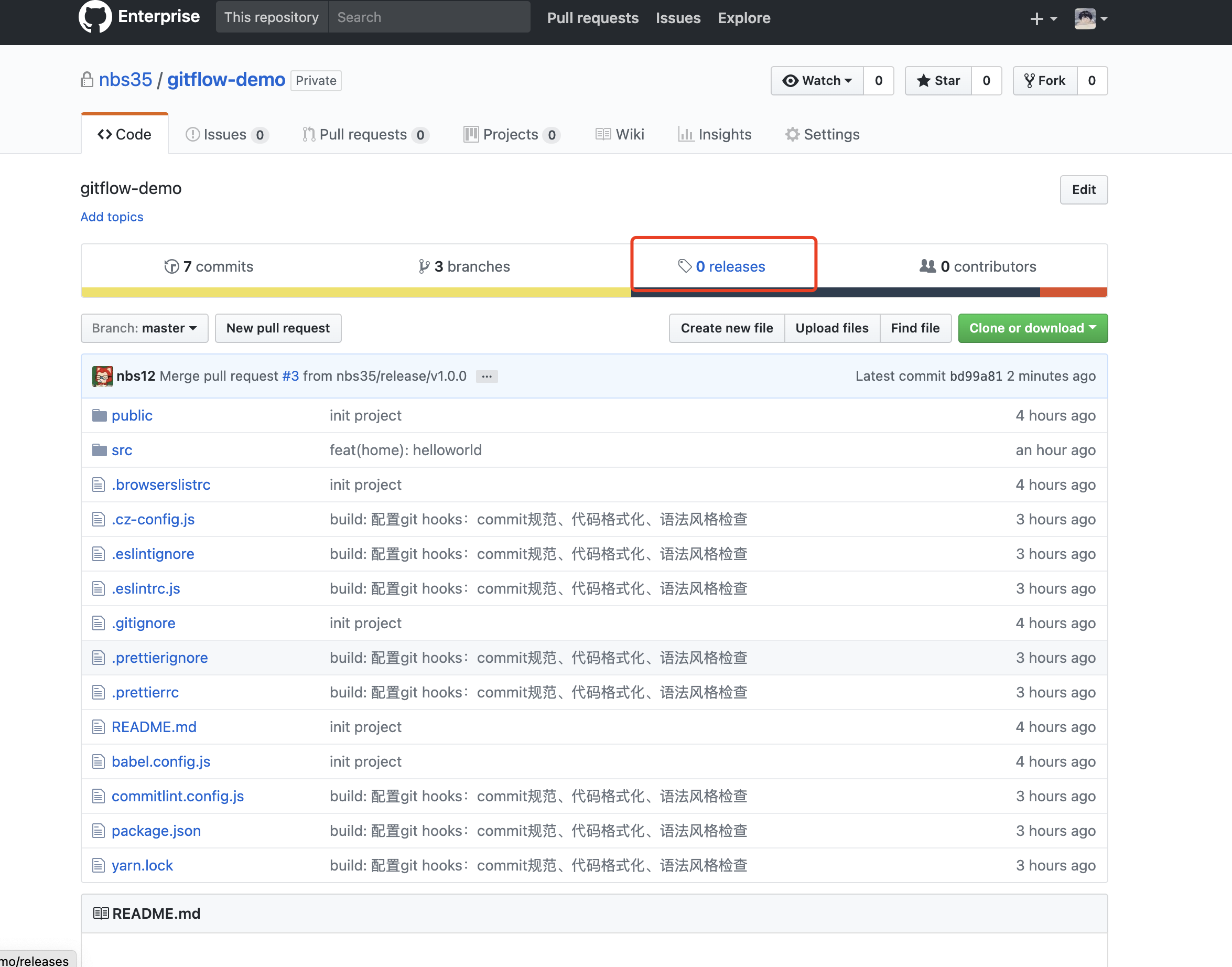The image size is (1232, 967).
Task: View the 7 commits history
Action: click(208, 266)
